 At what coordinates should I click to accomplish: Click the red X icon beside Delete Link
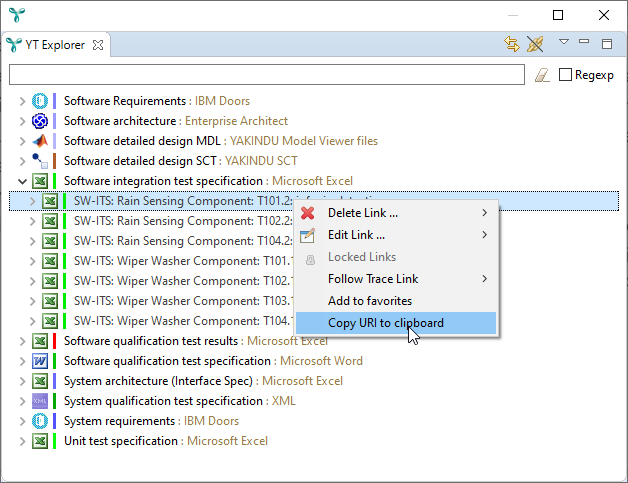308,213
